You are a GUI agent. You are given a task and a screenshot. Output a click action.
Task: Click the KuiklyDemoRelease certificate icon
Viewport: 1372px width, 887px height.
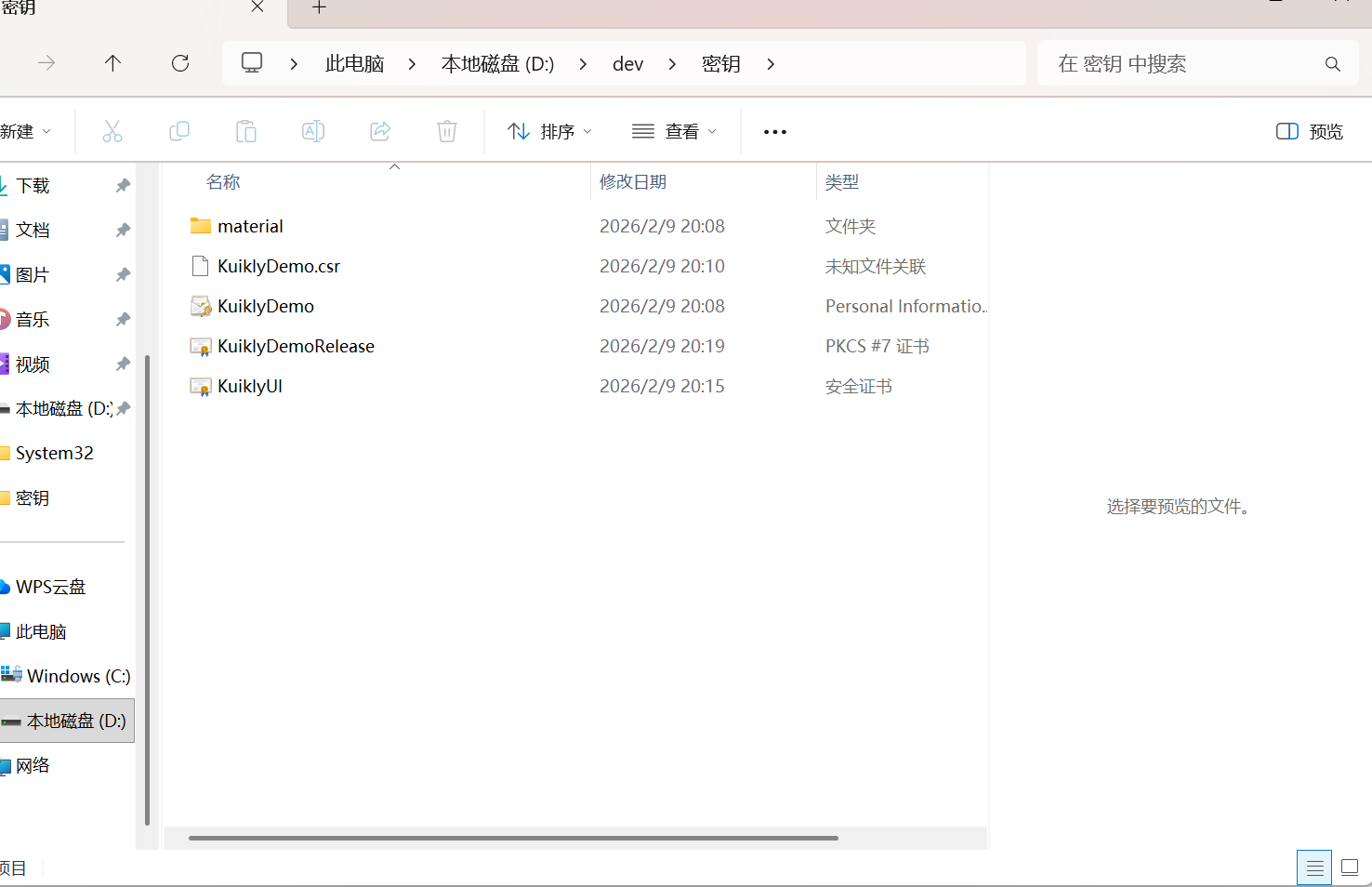click(201, 347)
